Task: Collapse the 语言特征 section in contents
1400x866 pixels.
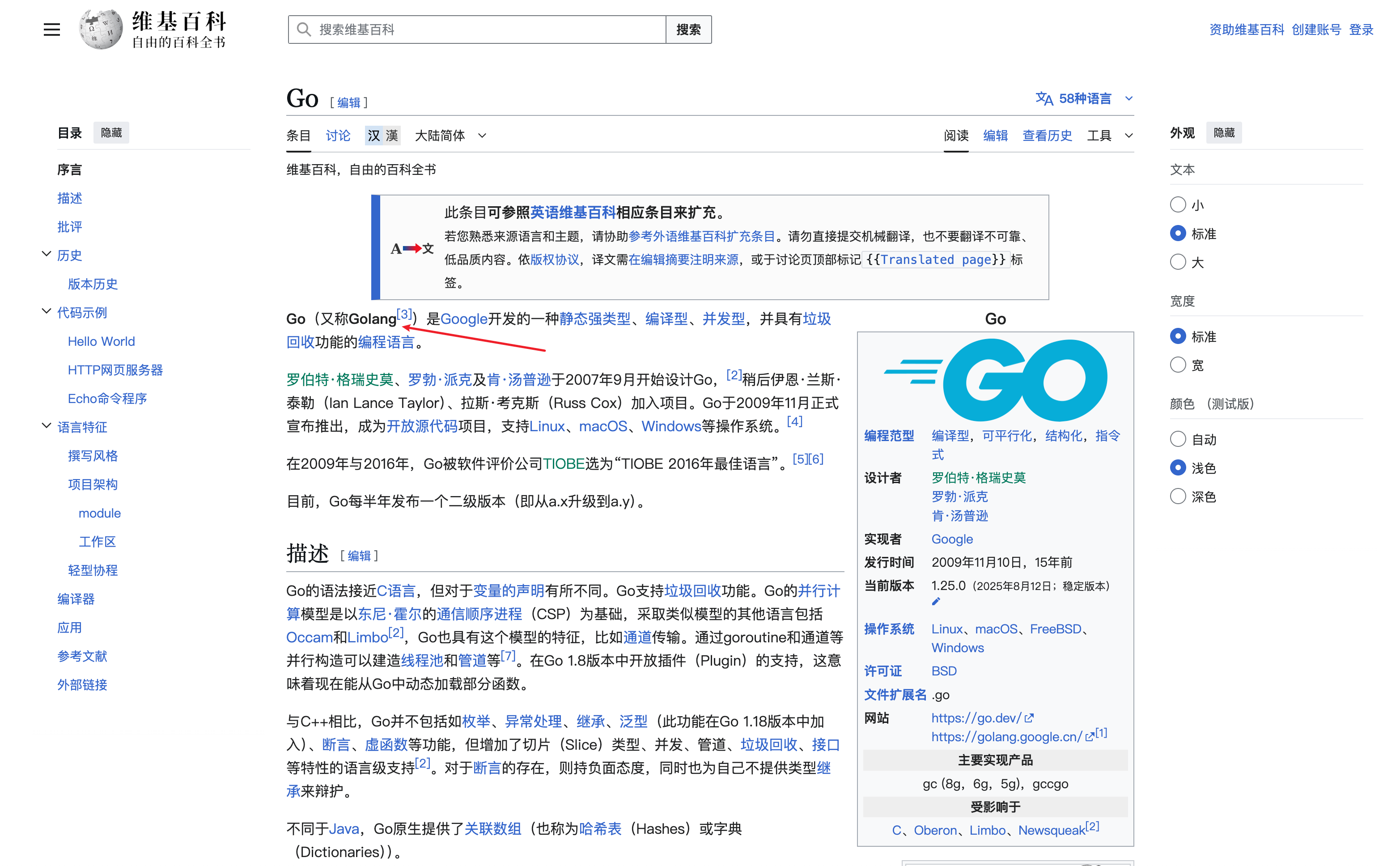Action: click(x=47, y=426)
